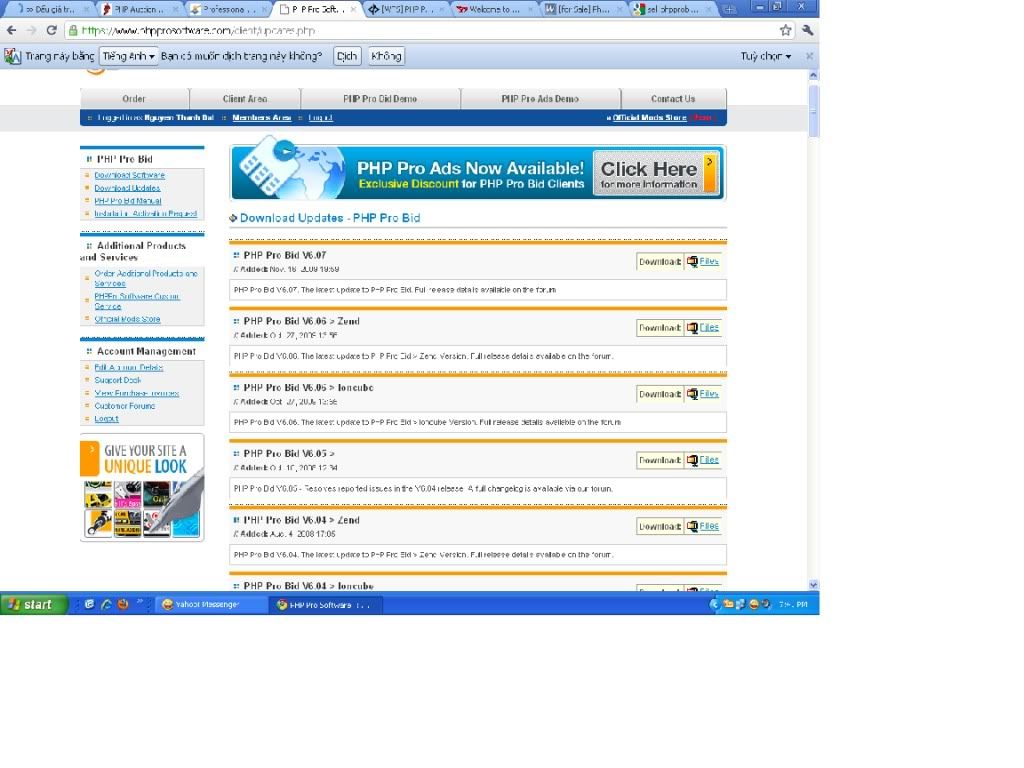Open the Client Area navigation item
The image size is (1024, 768).
tap(245, 99)
